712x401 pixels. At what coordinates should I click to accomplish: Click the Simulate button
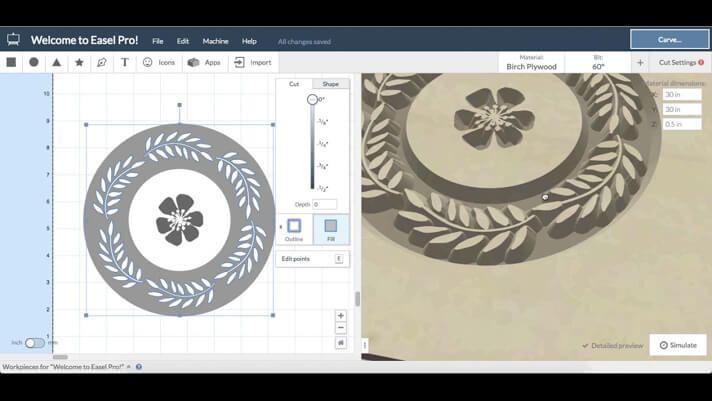point(678,345)
